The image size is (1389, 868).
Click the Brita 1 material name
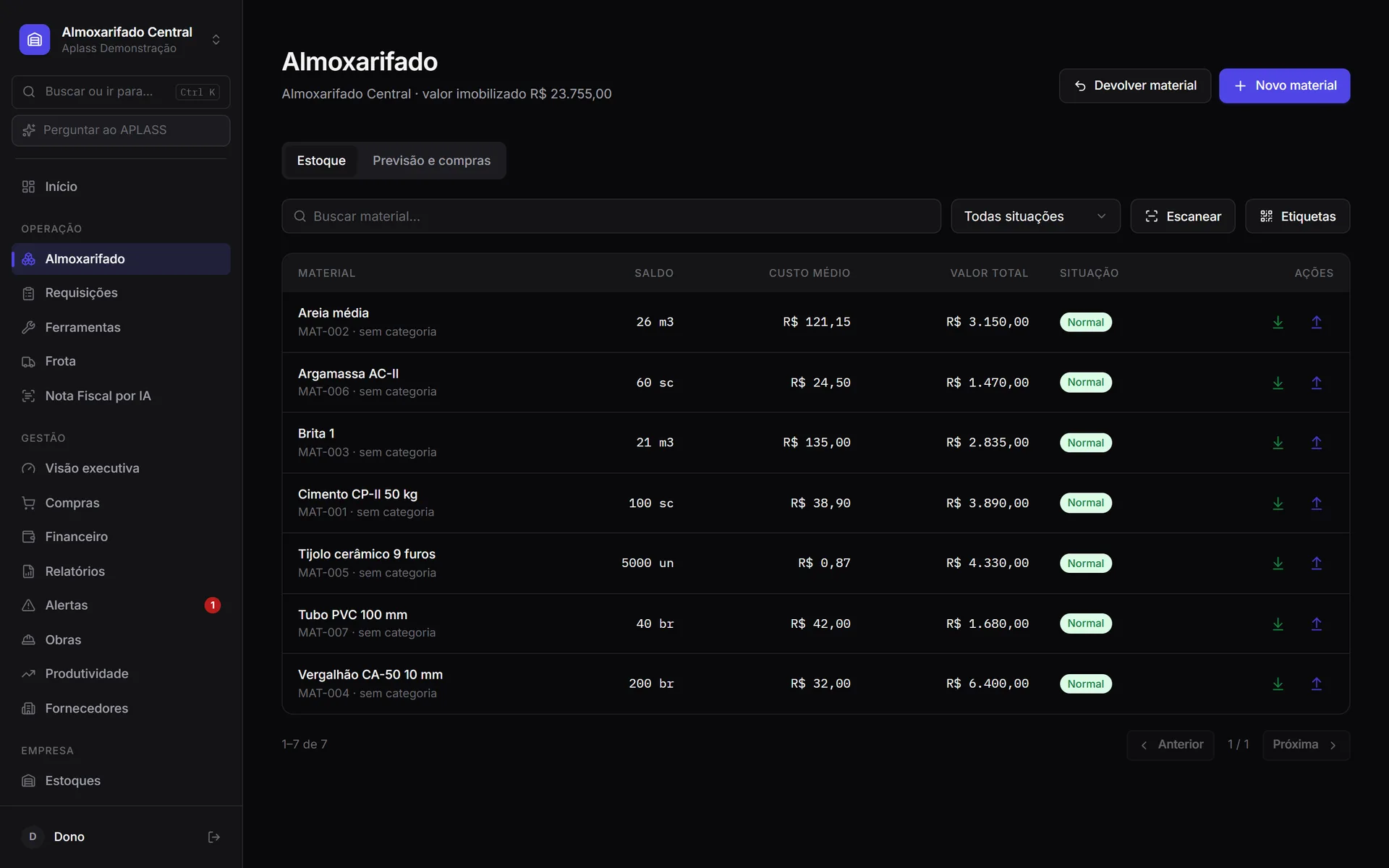click(316, 434)
